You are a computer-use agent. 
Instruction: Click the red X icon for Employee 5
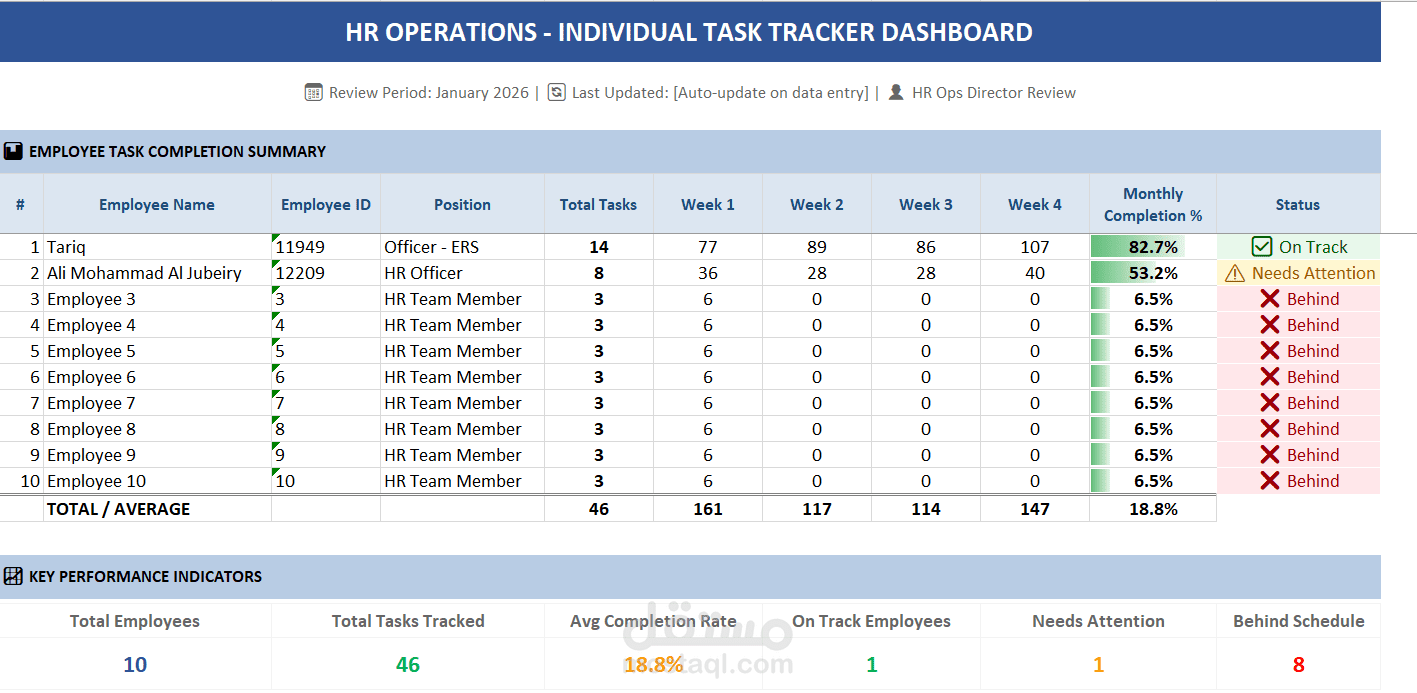coord(1270,350)
